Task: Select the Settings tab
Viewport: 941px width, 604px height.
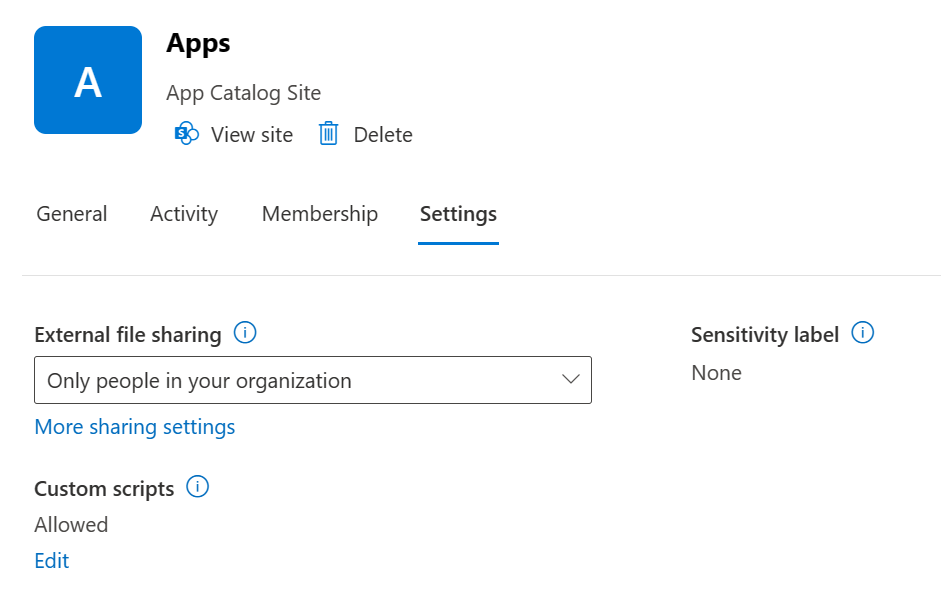Action: (x=458, y=214)
